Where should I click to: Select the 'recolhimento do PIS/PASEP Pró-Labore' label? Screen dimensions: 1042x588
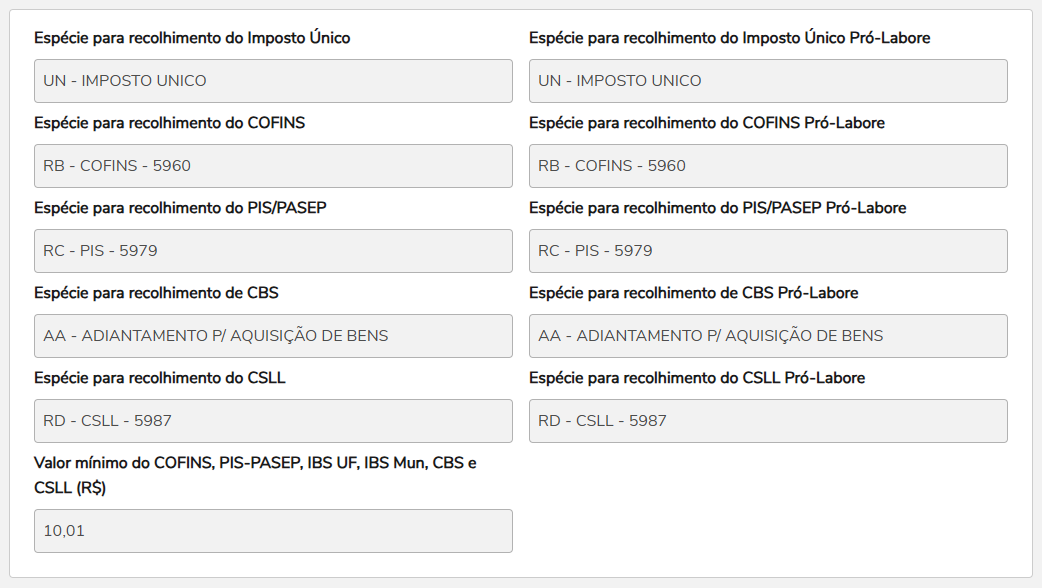717,208
